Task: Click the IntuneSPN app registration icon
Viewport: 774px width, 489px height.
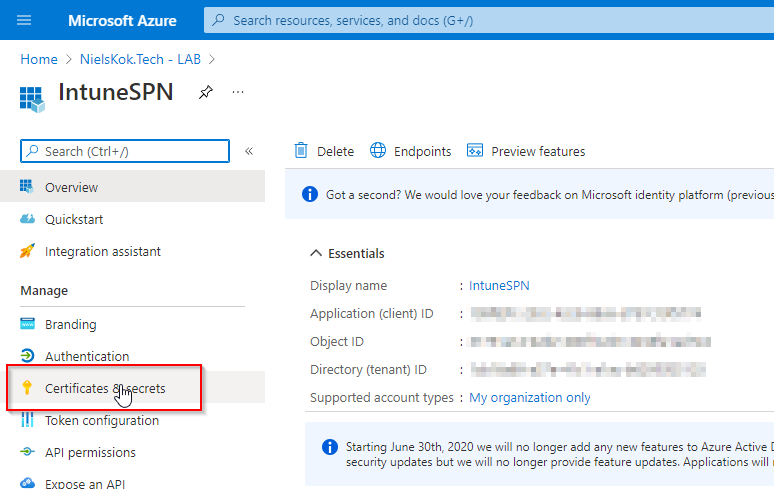Action: click(x=32, y=99)
